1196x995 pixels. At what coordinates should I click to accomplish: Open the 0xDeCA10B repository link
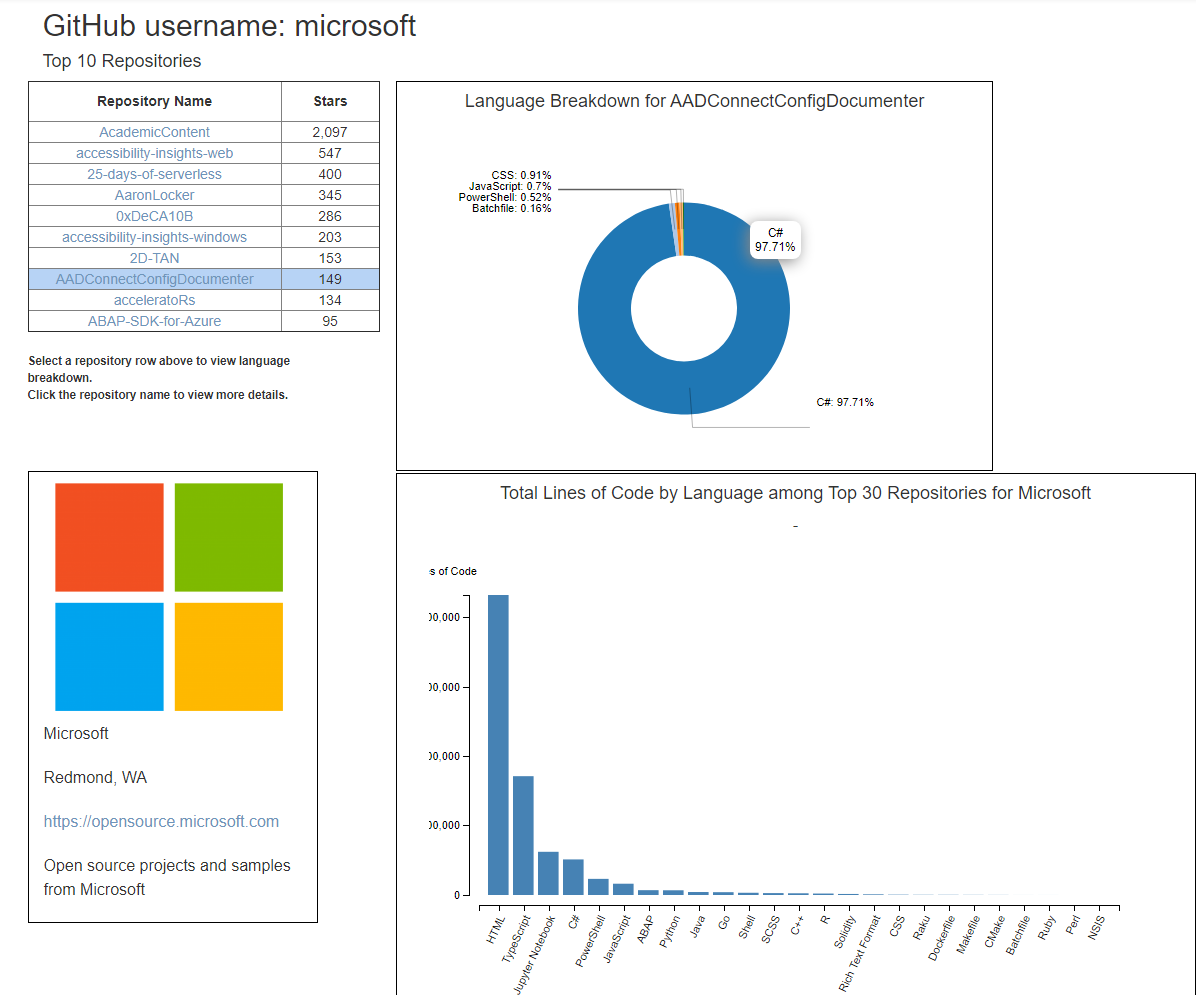point(154,216)
